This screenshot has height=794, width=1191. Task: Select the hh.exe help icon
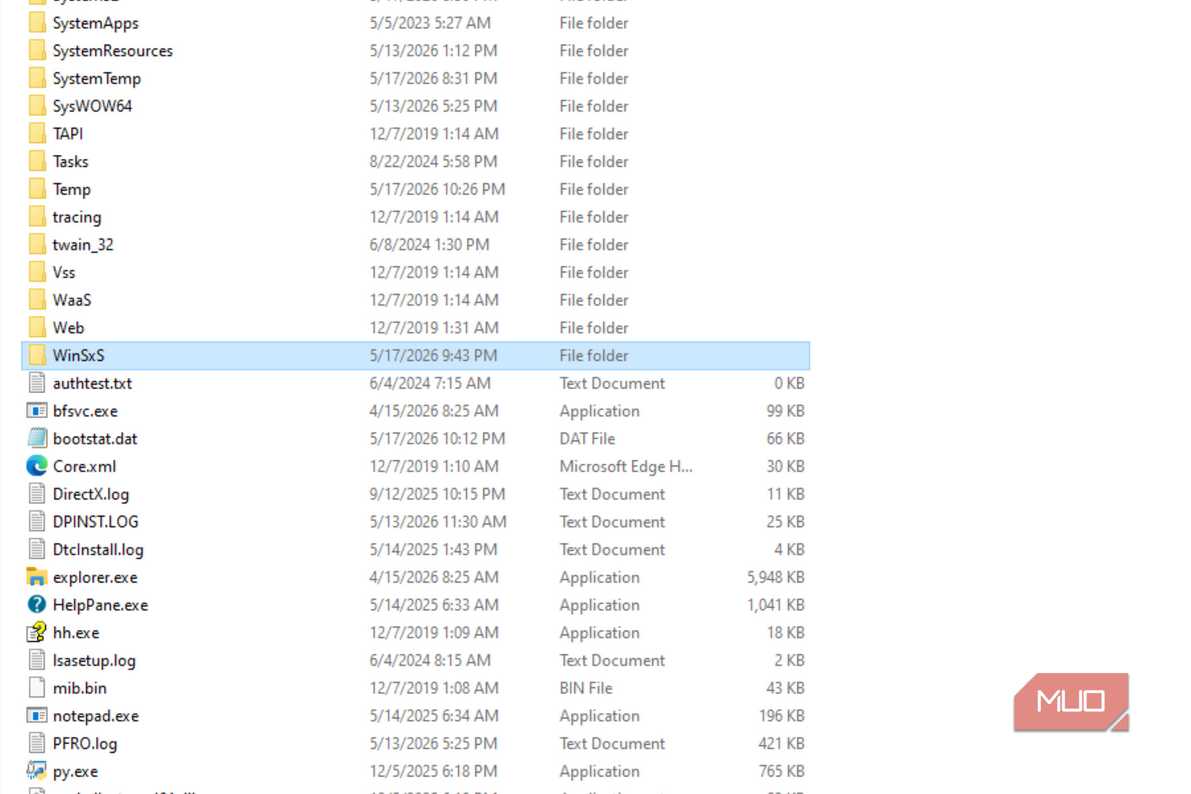point(36,633)
